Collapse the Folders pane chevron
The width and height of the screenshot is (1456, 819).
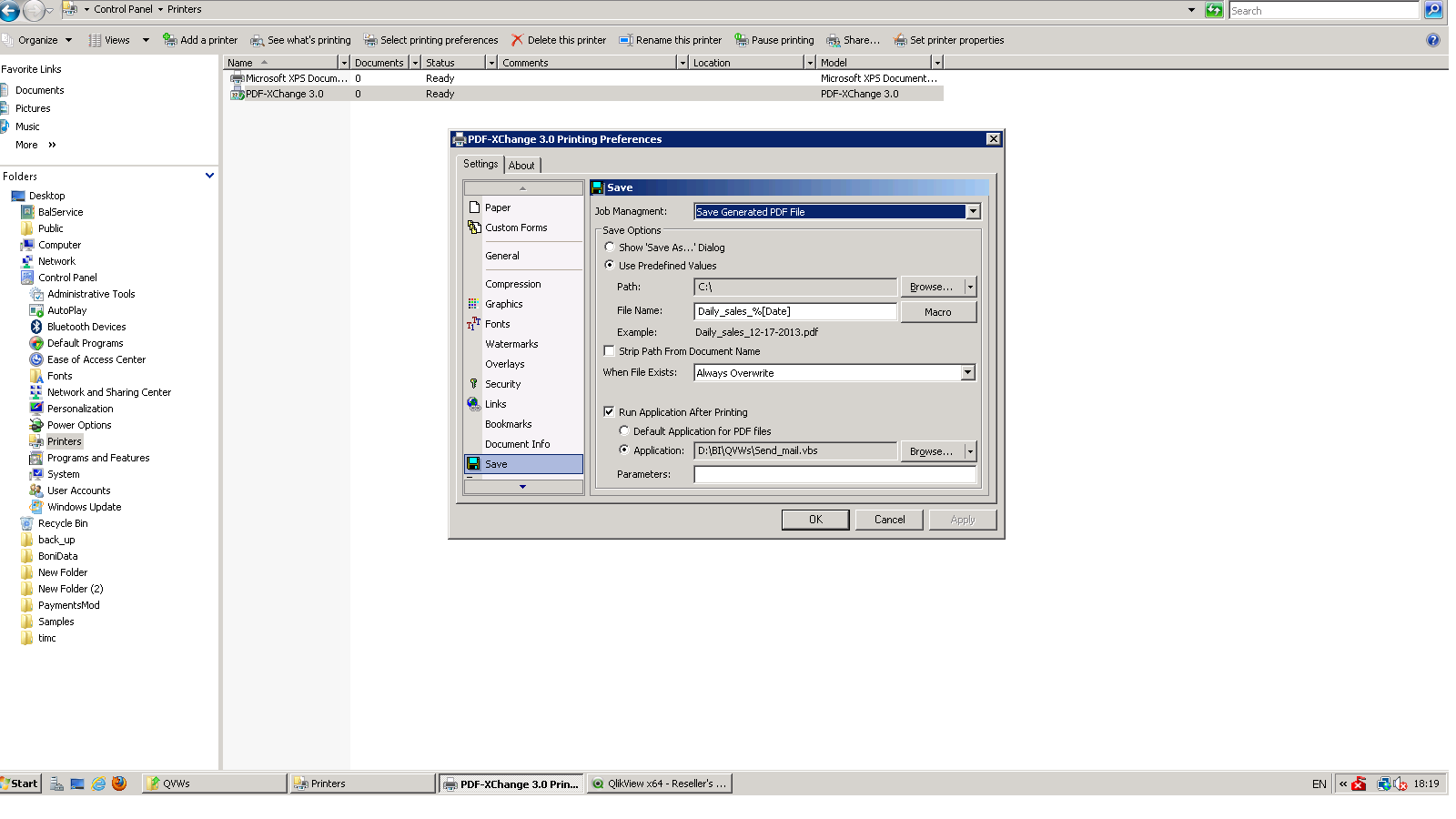(210, 176)
